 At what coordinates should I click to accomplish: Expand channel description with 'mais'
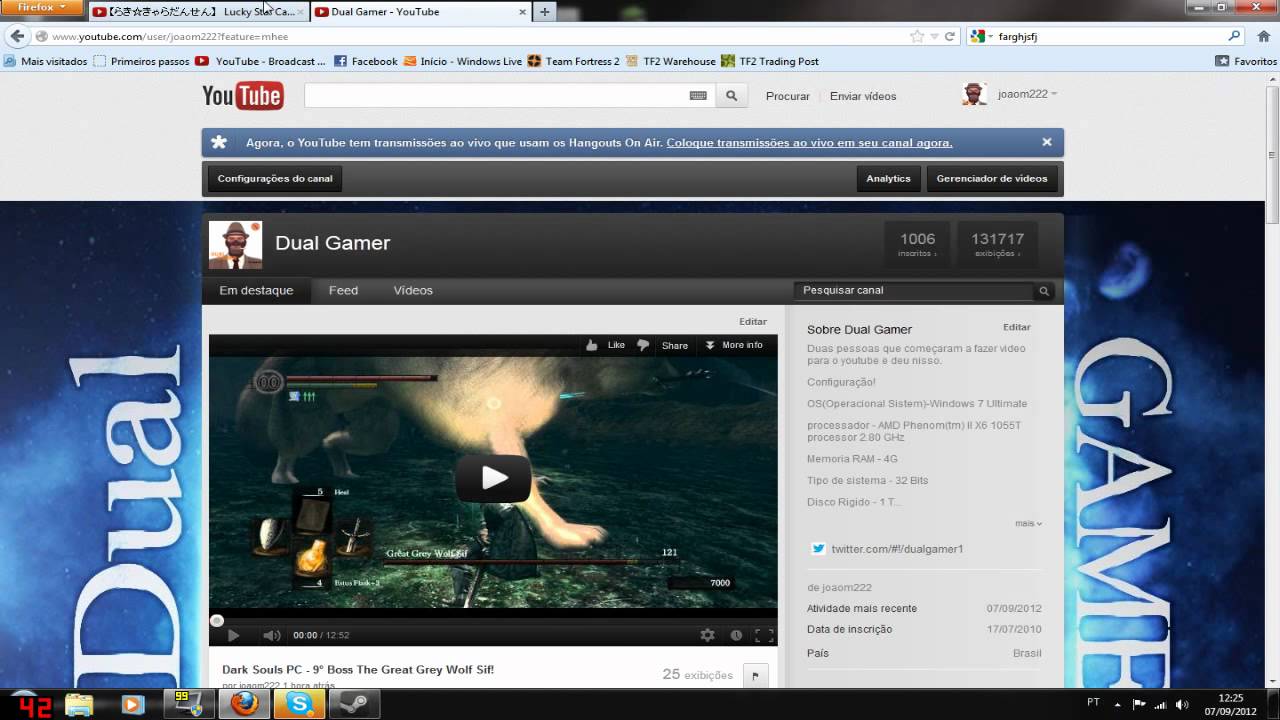click(1028, 523)
